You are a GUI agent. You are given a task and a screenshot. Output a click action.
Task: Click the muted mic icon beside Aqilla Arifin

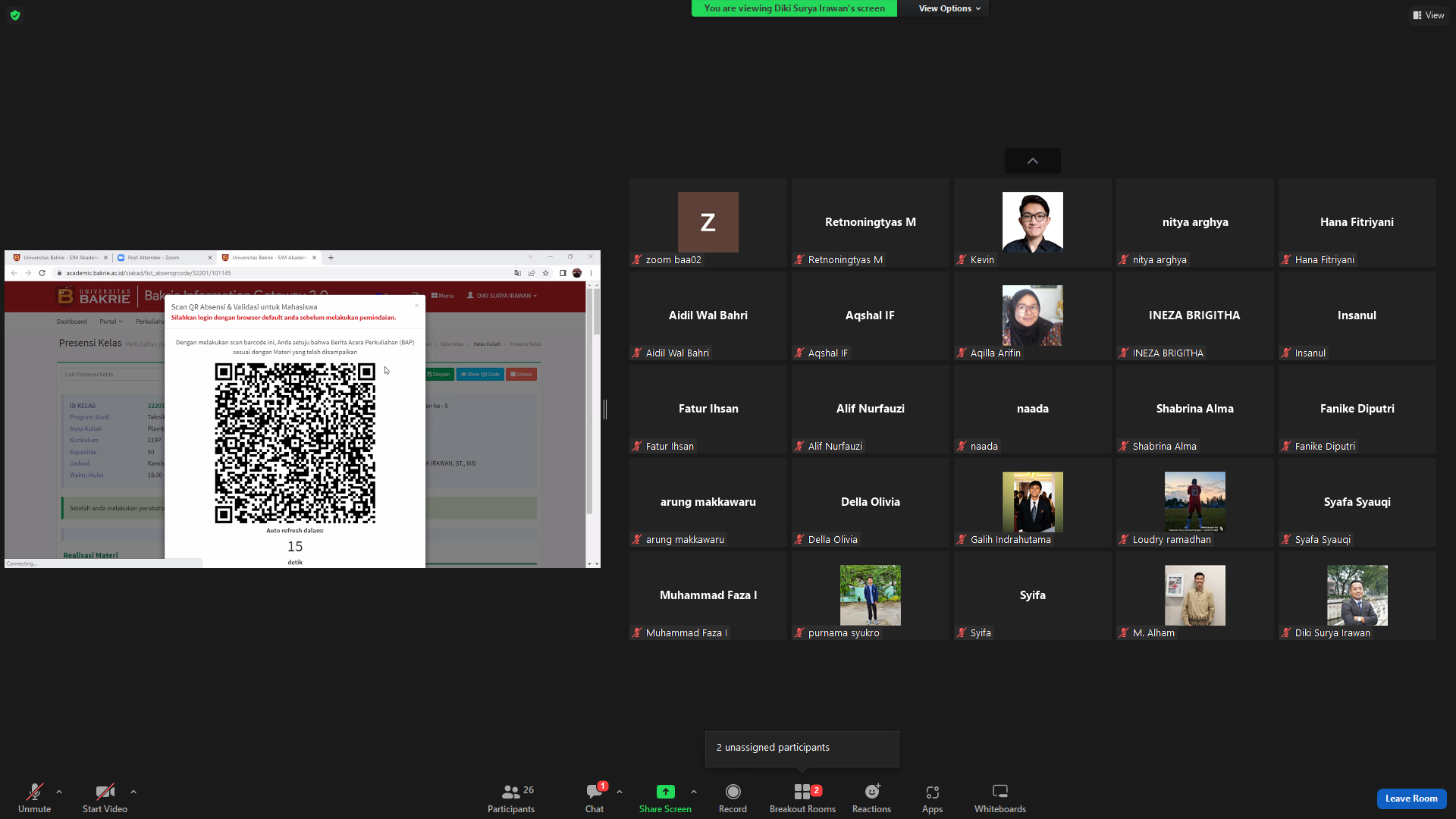(962, 353)
